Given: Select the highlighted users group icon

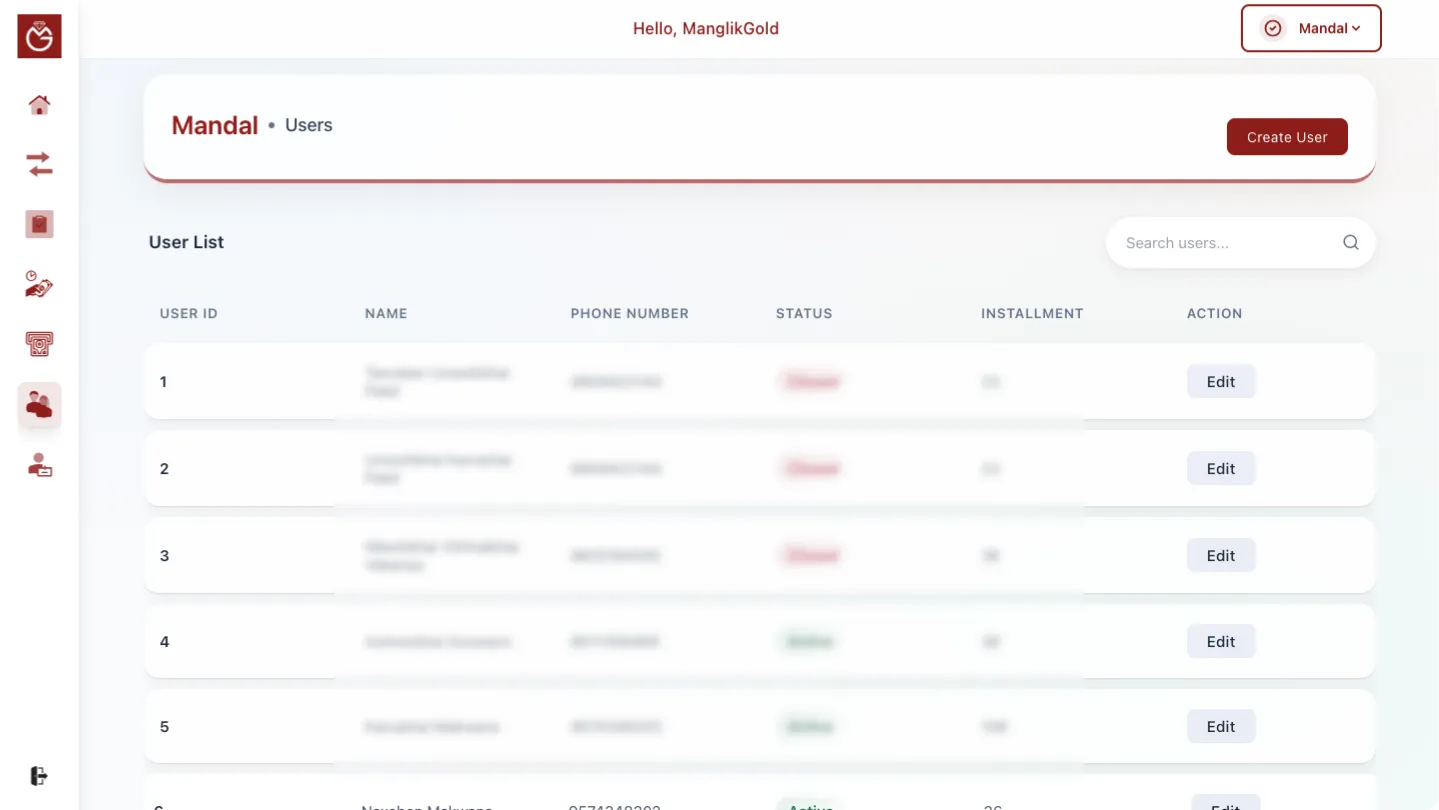Looking at the screenshot, I should coord(39,405).
